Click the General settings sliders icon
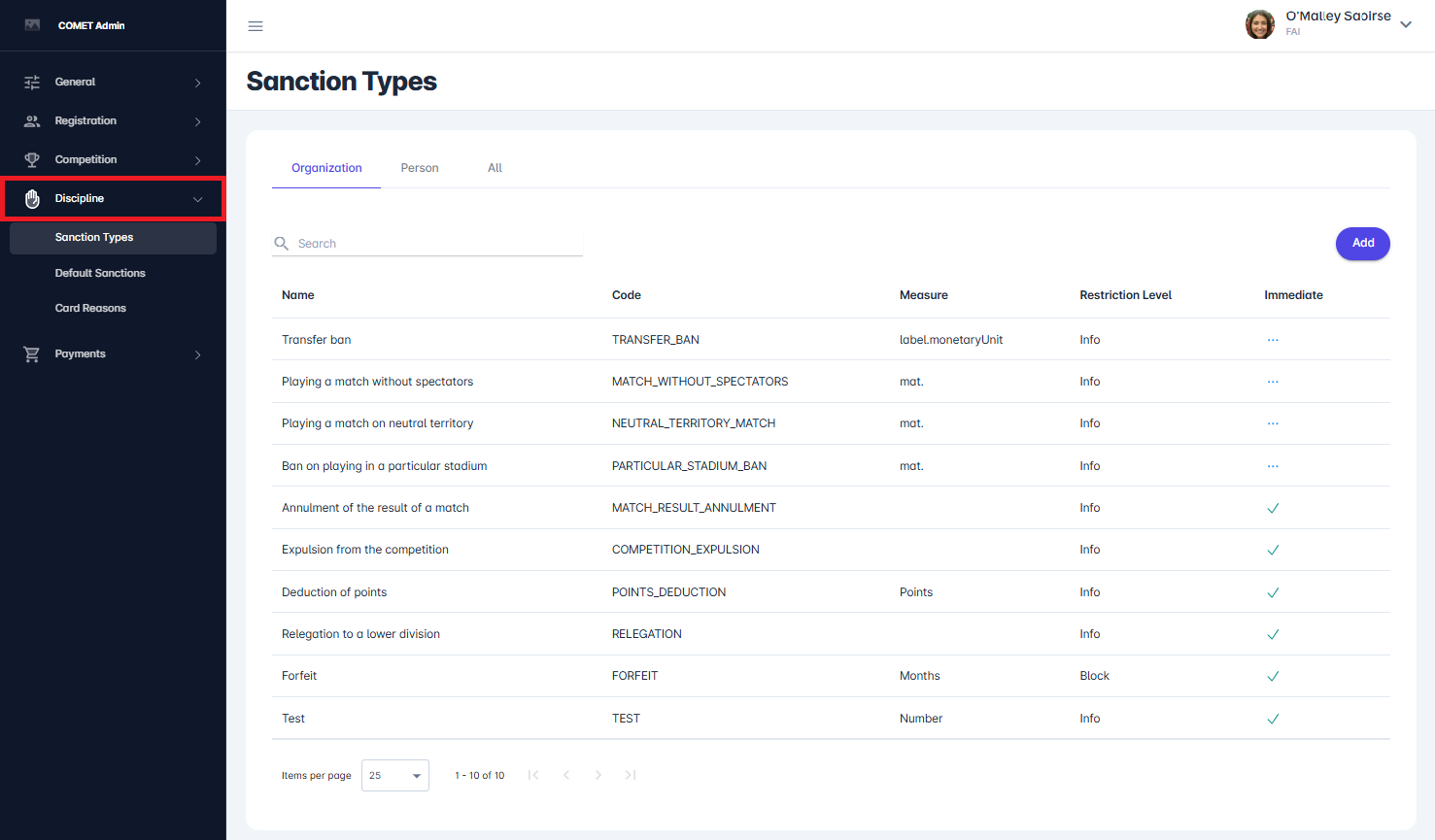This screenshot has height=840, width=1435. [32, 83]
